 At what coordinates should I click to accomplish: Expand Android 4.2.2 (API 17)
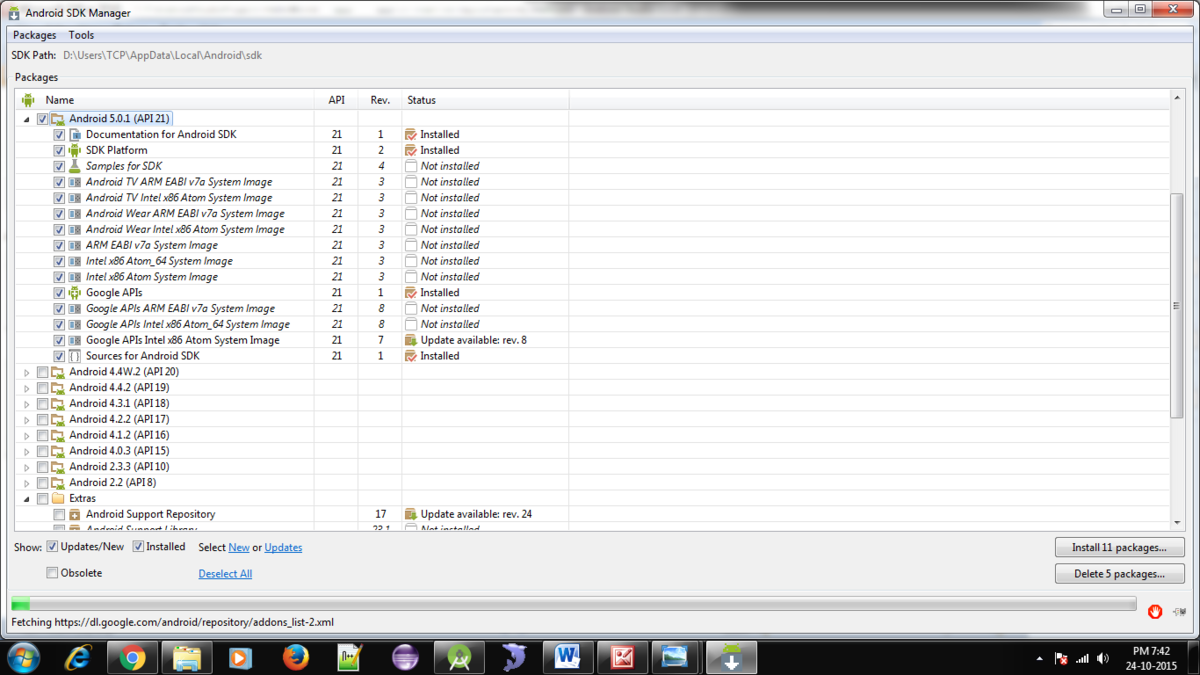[x=27, y=420]
